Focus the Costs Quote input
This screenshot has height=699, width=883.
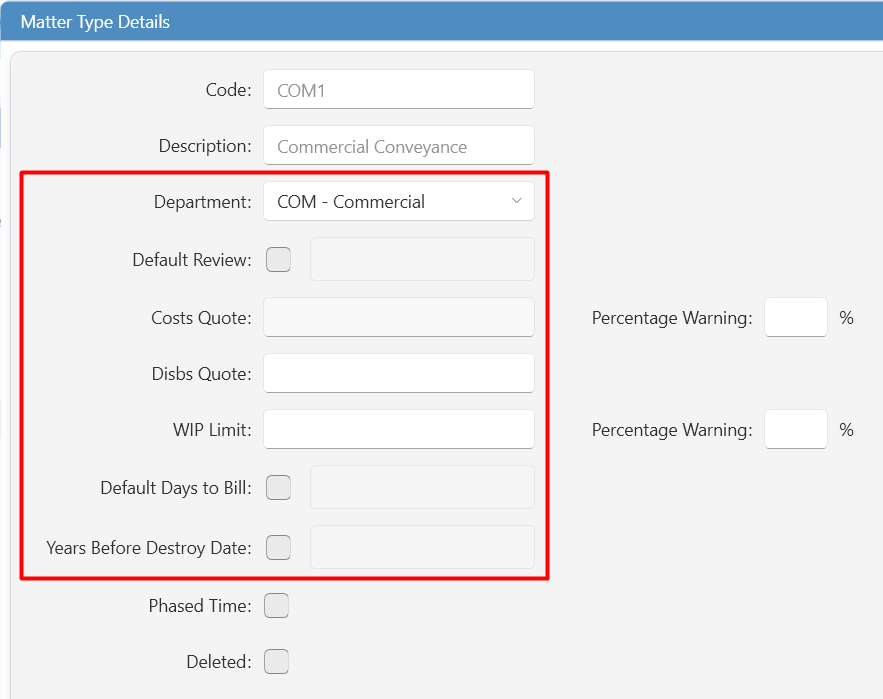point(399,317)
